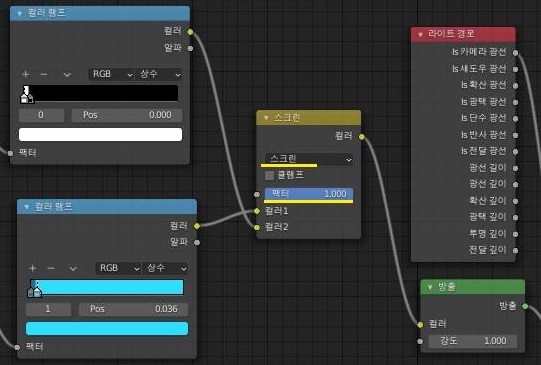Open the cyan color swatch in the bottom 컬러 램프 node

pyautogui.click(x=107, y=329)
